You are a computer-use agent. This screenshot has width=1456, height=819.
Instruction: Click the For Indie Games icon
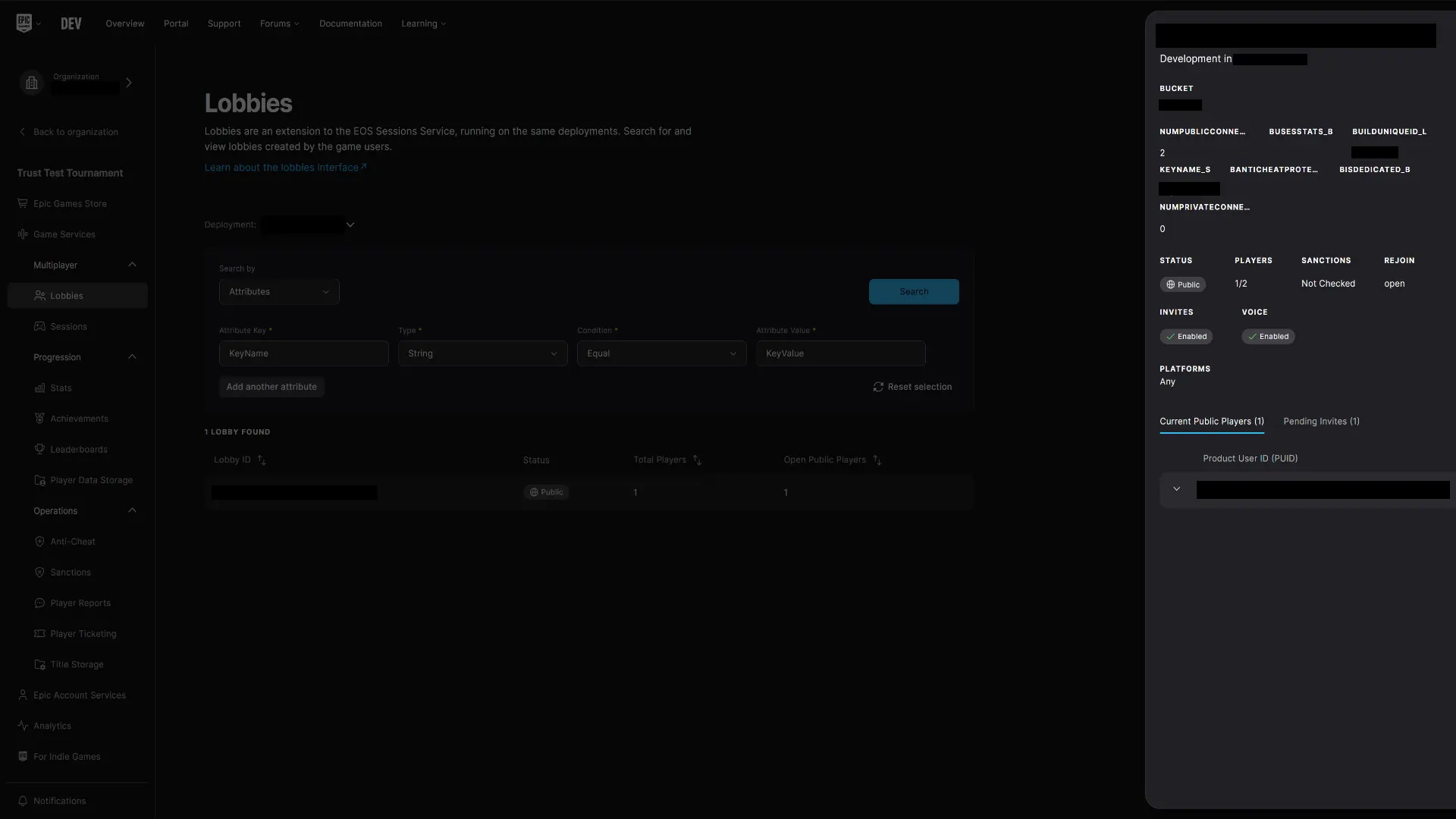22,757
